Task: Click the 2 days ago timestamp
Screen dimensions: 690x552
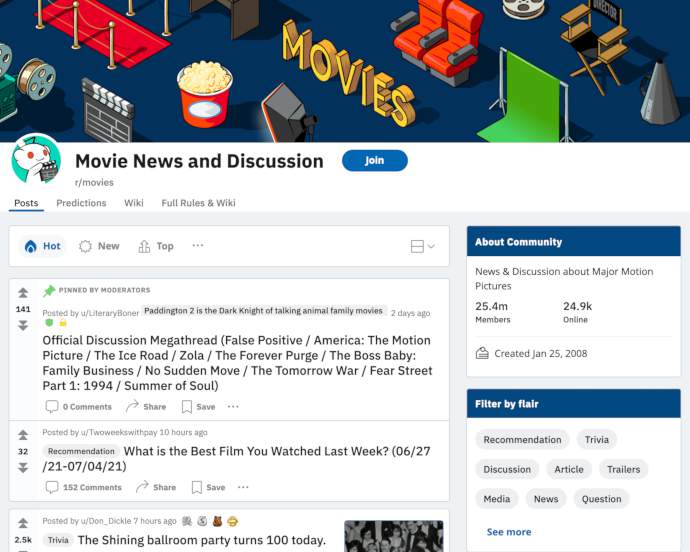Action: pyautogui.click(x=410, y=313)
